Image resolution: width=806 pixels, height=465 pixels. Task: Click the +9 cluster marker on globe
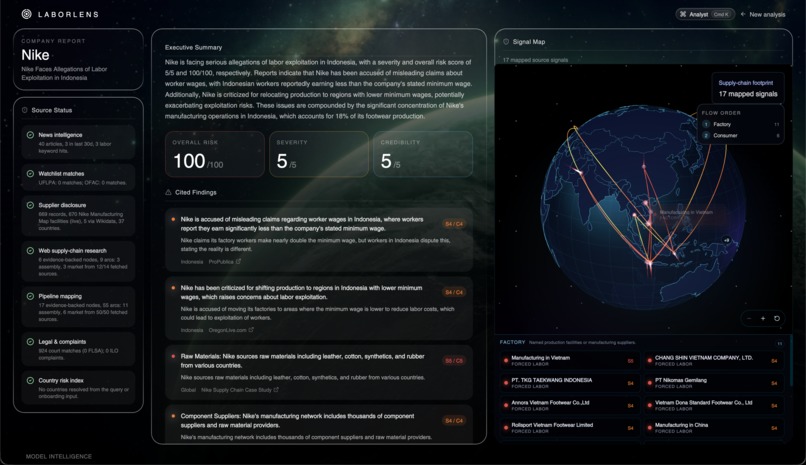pos(726,240)
